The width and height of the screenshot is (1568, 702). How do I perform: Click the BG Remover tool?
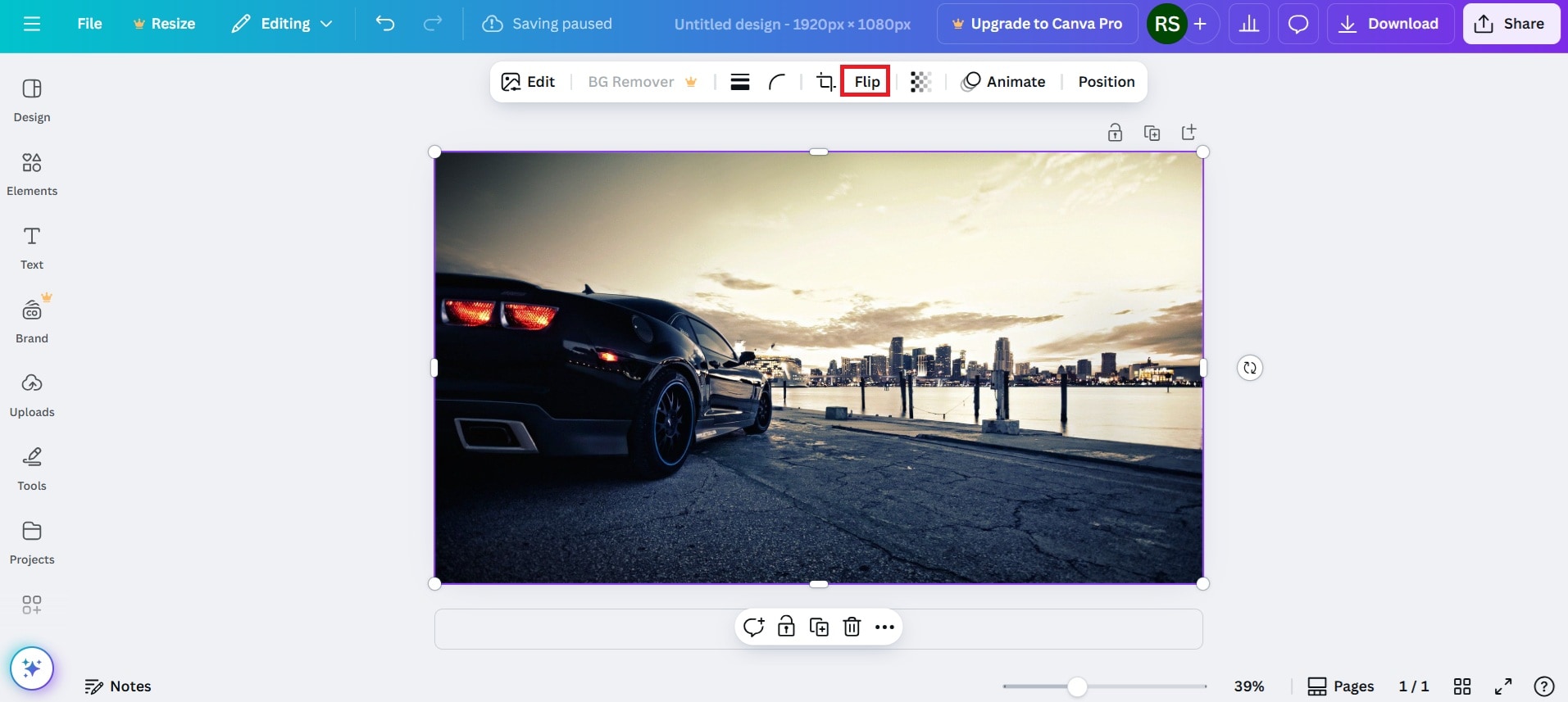click(x=643, y=82)
